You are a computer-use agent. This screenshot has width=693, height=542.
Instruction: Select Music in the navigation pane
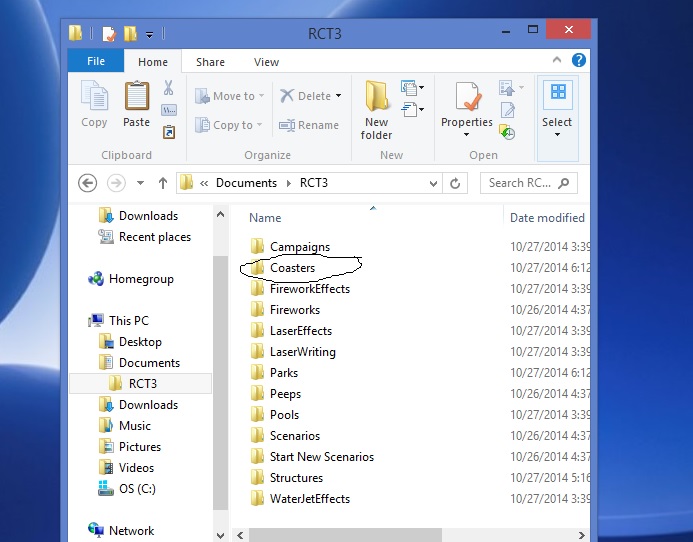click(x=135, y=426)
